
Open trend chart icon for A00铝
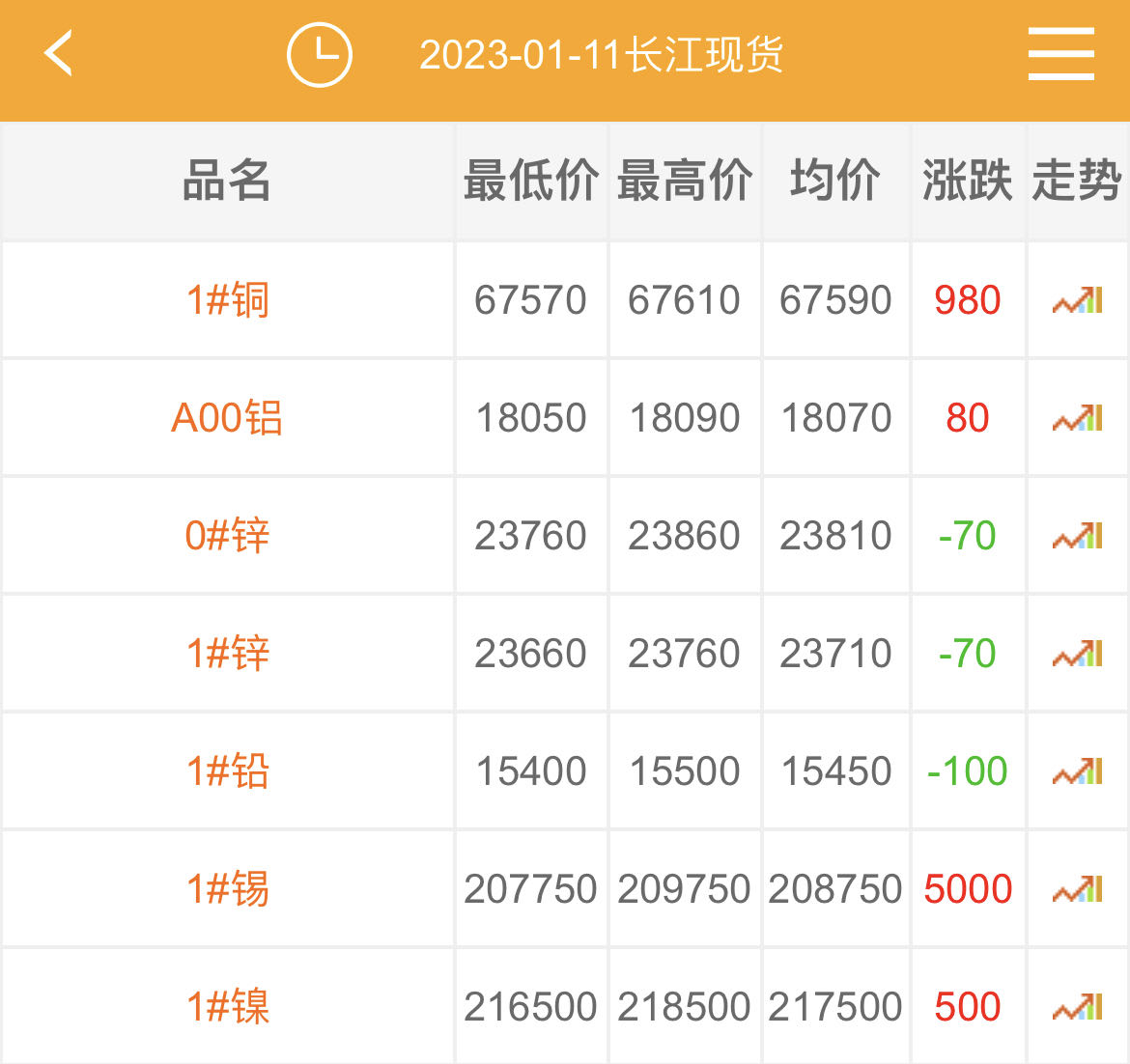click(1077, 418)
